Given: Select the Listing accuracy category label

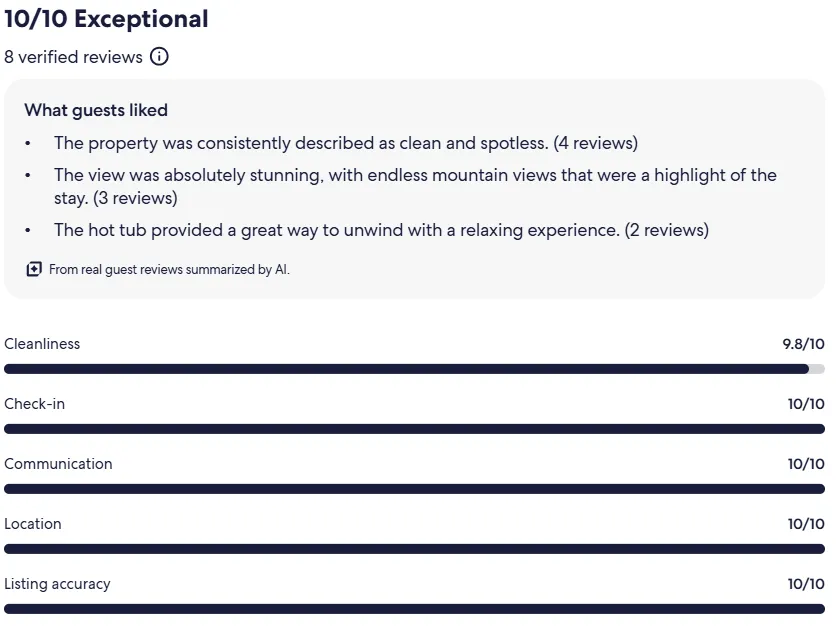Looking at the screenshot, I should [57, 584].
